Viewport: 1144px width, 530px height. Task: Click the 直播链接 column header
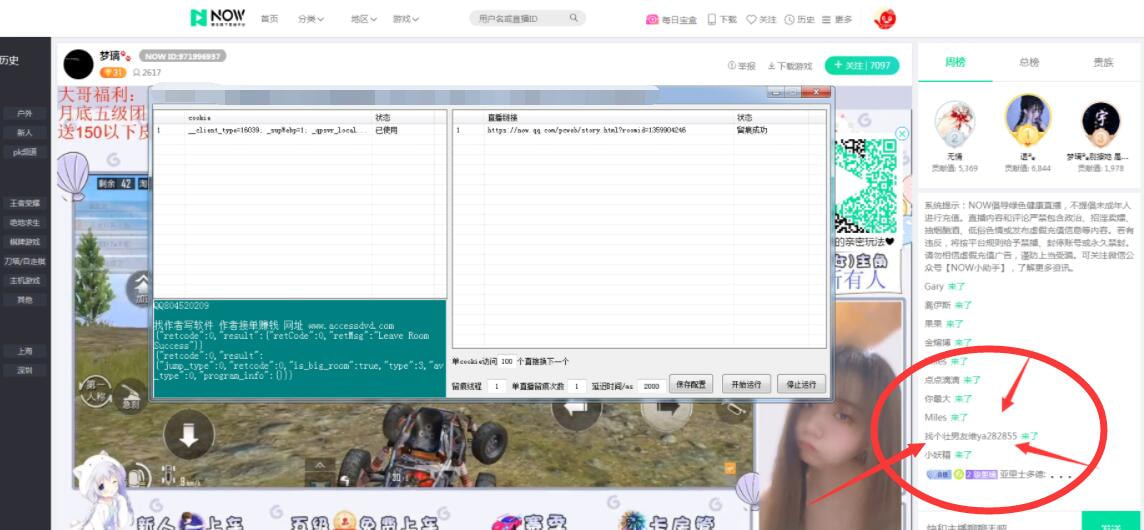point(609,117)
